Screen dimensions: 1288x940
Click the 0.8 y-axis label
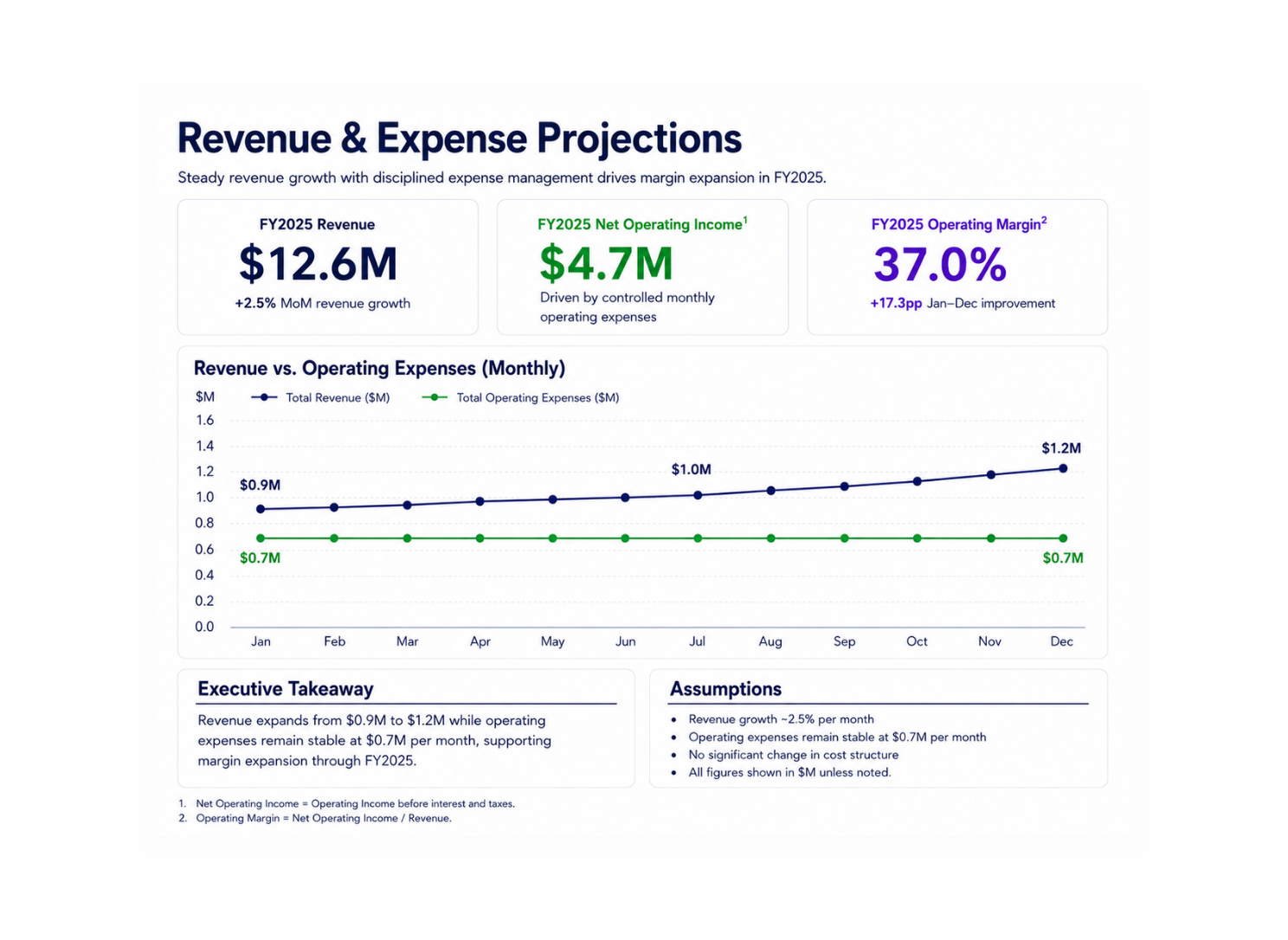click(204, 523)
